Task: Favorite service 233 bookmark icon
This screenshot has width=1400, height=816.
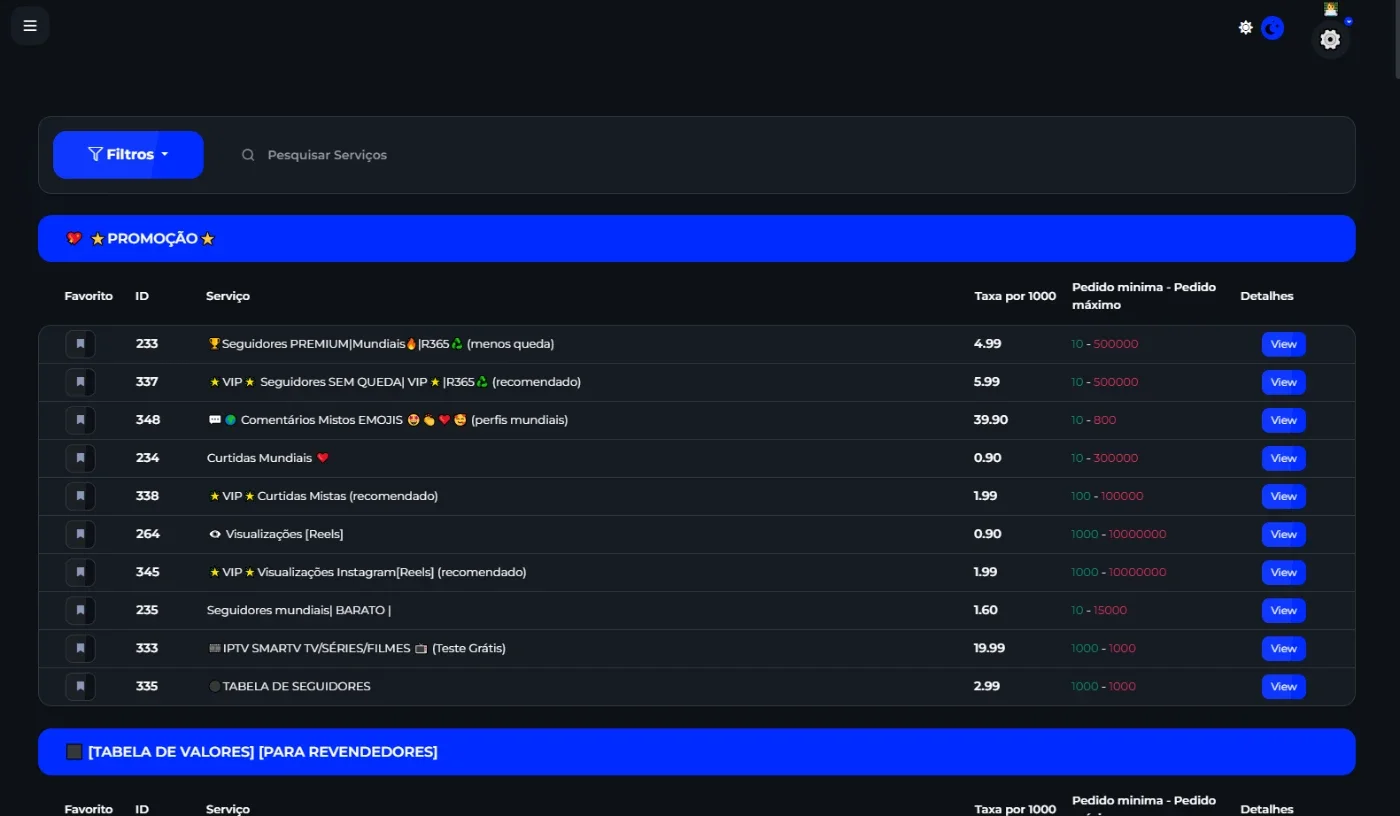Action: click(80, 344)
